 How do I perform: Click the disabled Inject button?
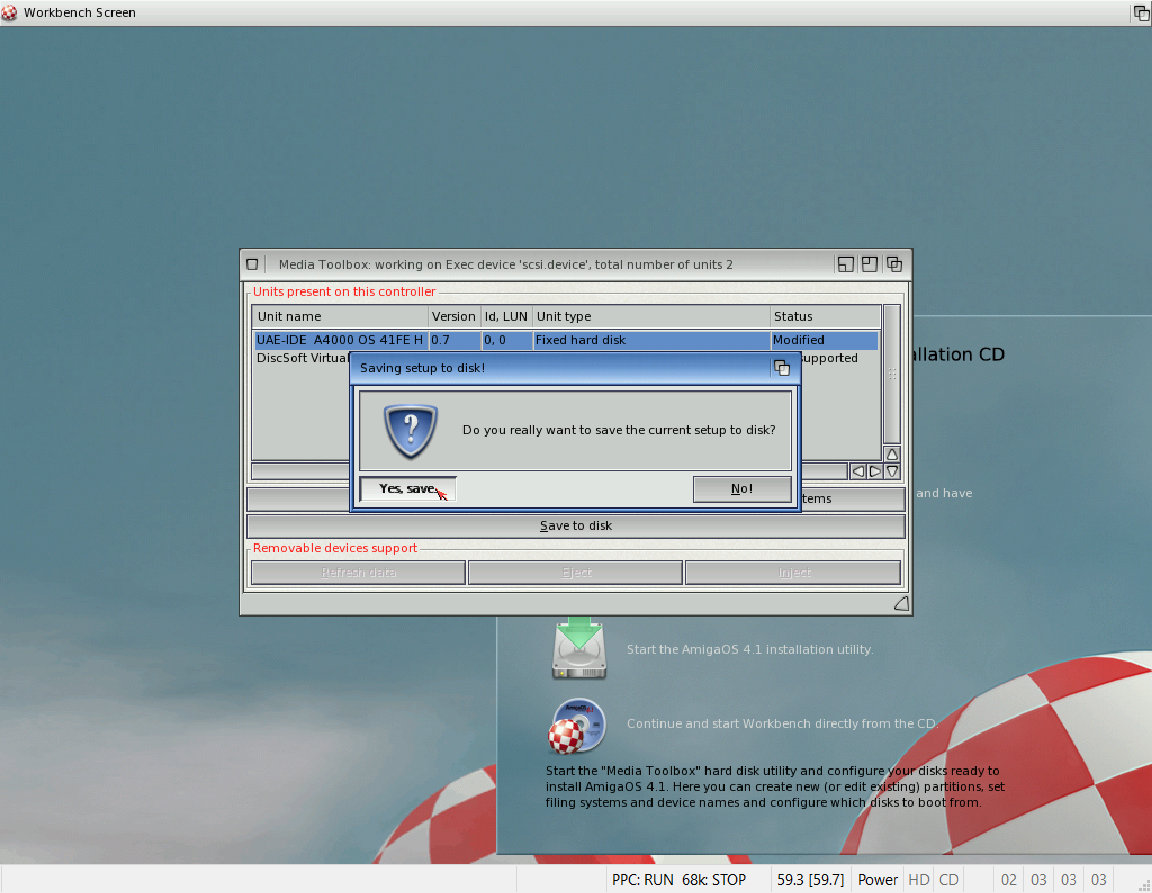(x=793, y=573)
